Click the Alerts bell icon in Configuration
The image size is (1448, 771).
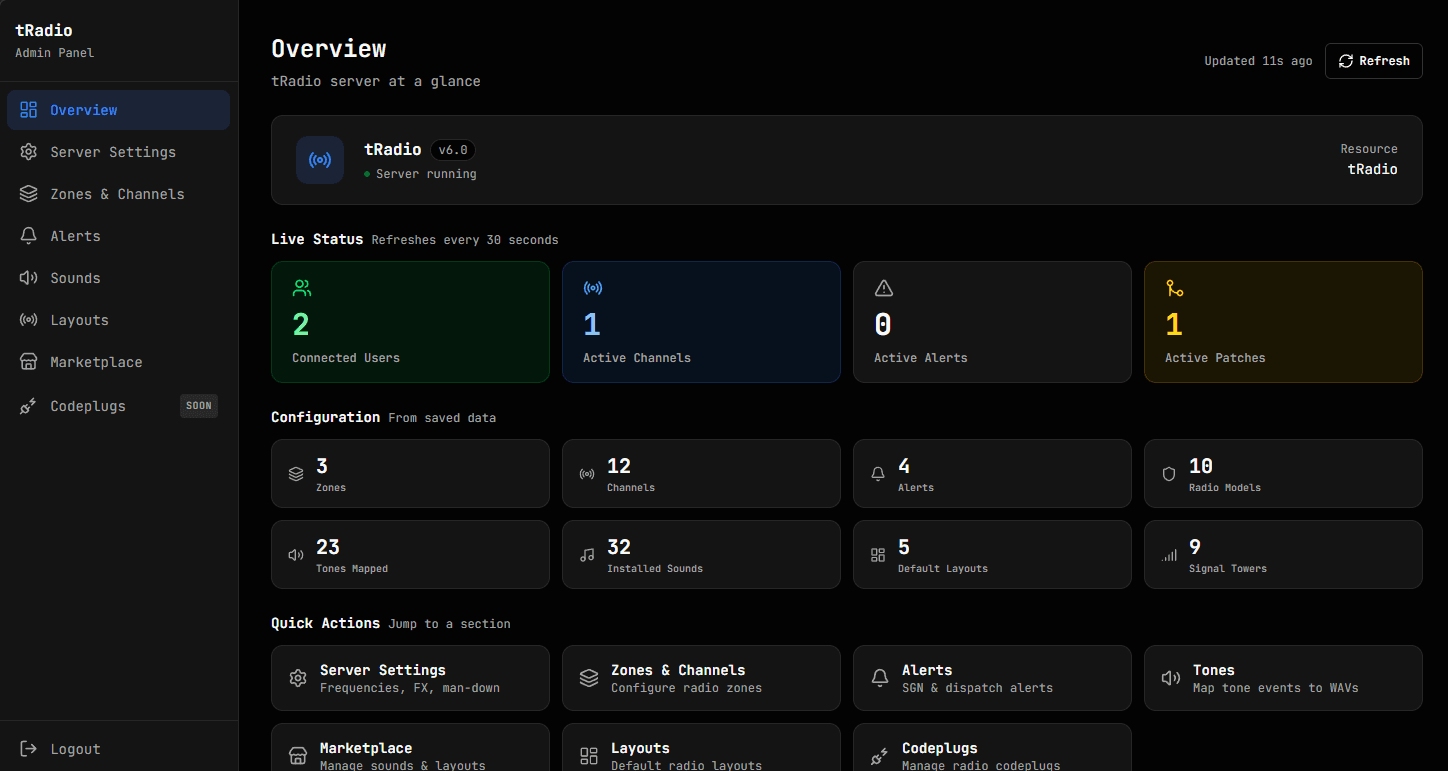point(878,474)
